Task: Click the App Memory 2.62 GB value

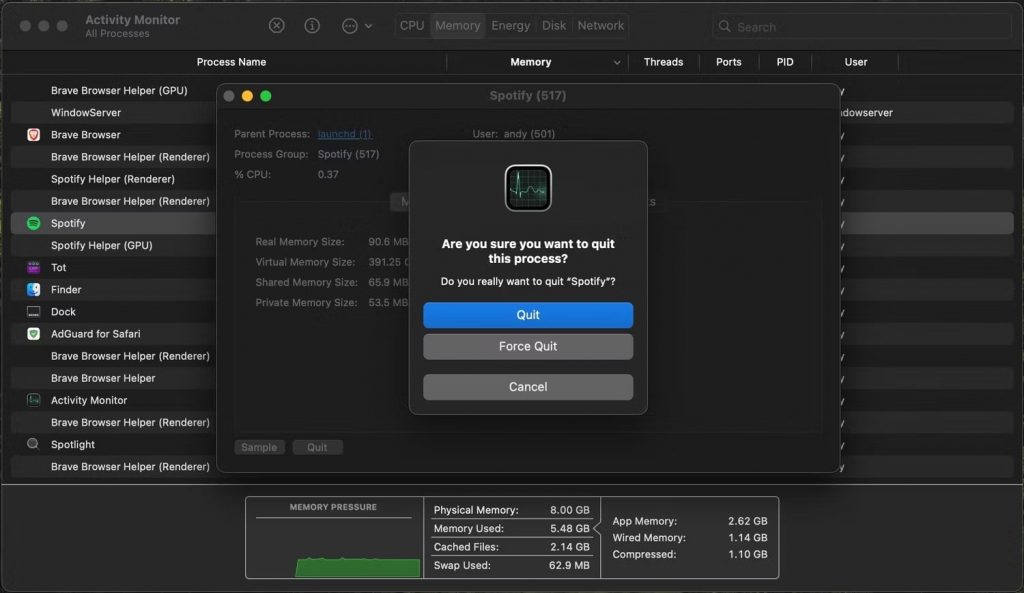Action: [x=748, y=521]
